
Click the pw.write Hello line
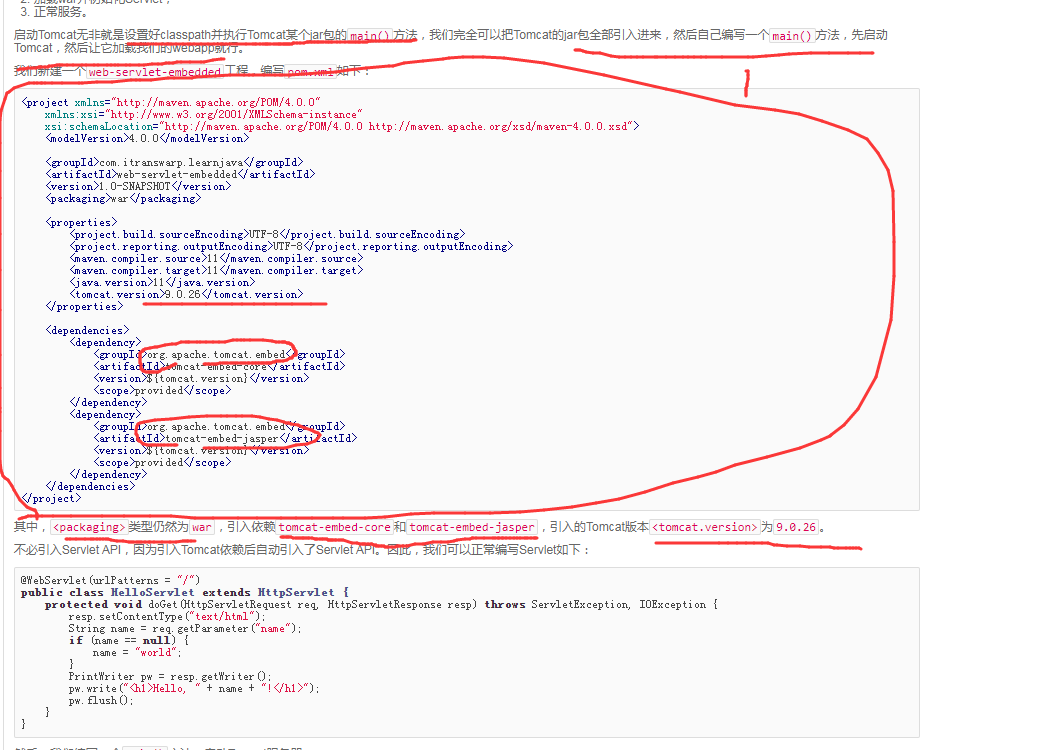pyautogui.click(x=194, y=688)
